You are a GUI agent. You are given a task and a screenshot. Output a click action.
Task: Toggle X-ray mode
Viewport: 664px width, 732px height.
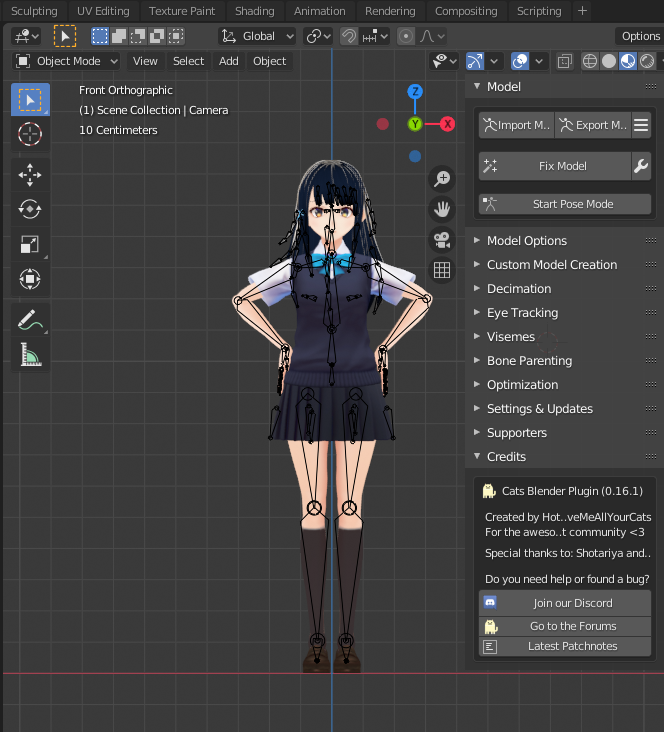pyautogui.click(x=565, y=61)
